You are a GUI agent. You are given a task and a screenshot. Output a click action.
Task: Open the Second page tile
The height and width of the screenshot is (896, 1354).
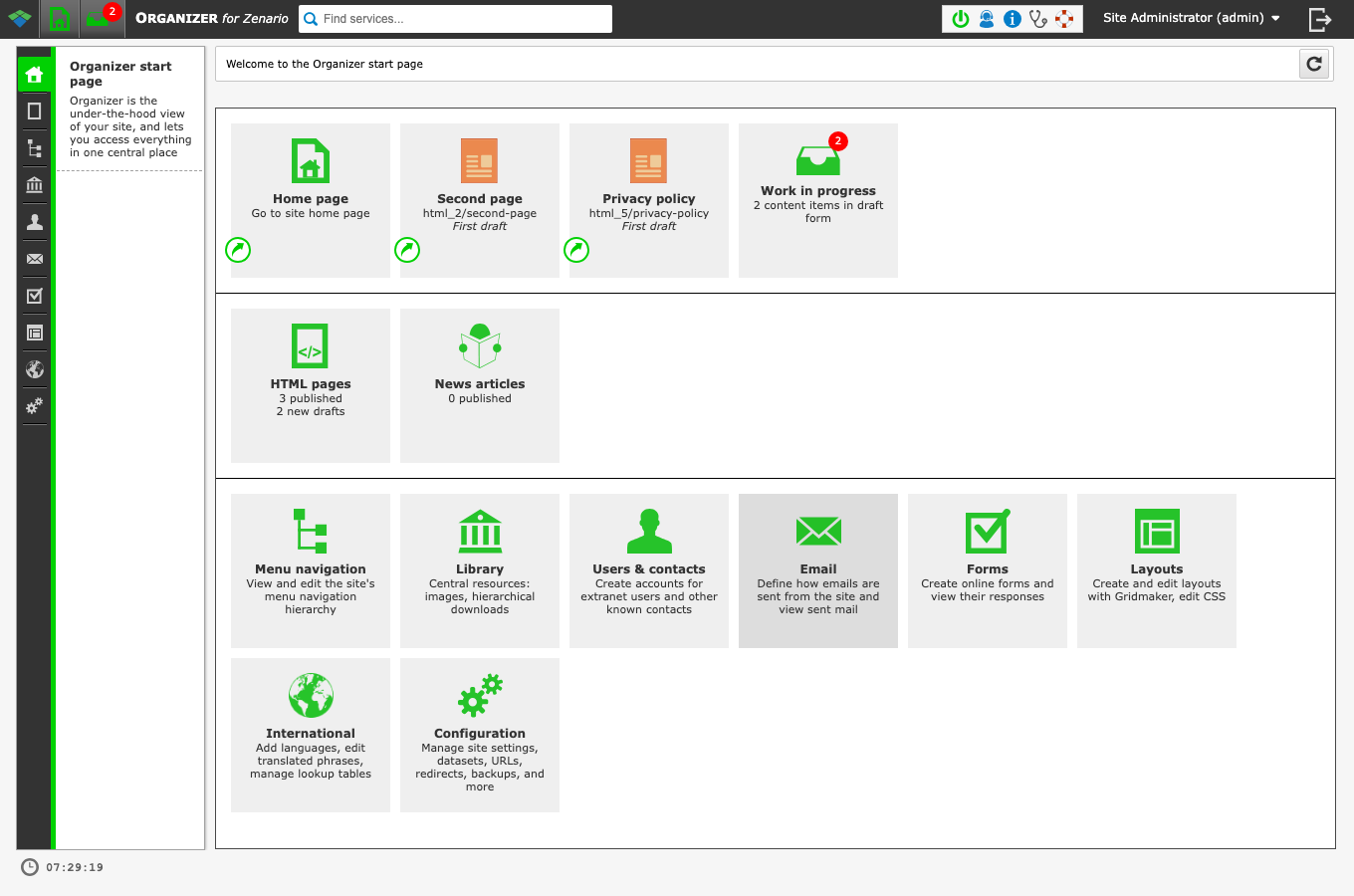click(480, 200)
